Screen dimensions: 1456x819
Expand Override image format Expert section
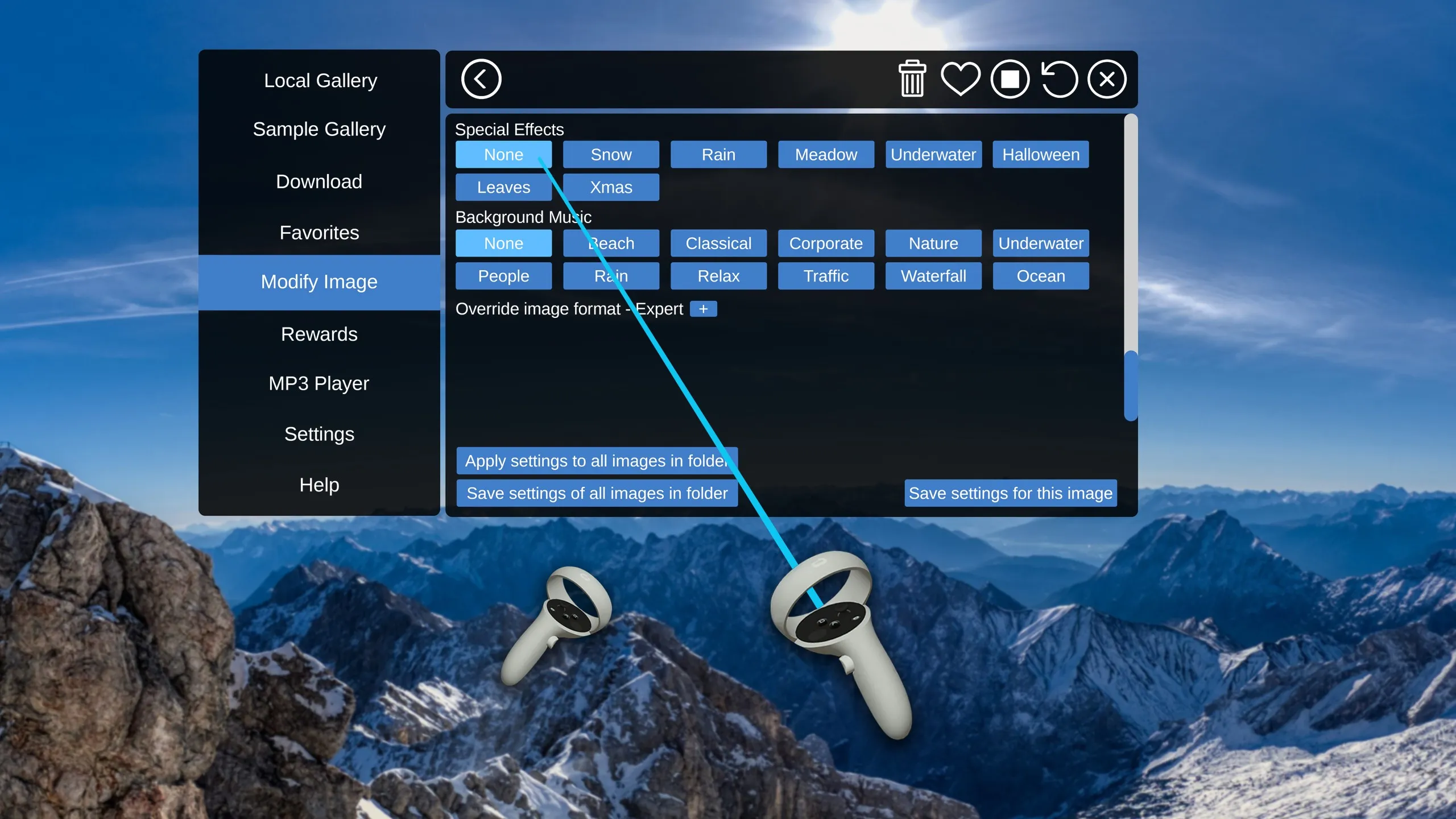click(x=703, y=309)
